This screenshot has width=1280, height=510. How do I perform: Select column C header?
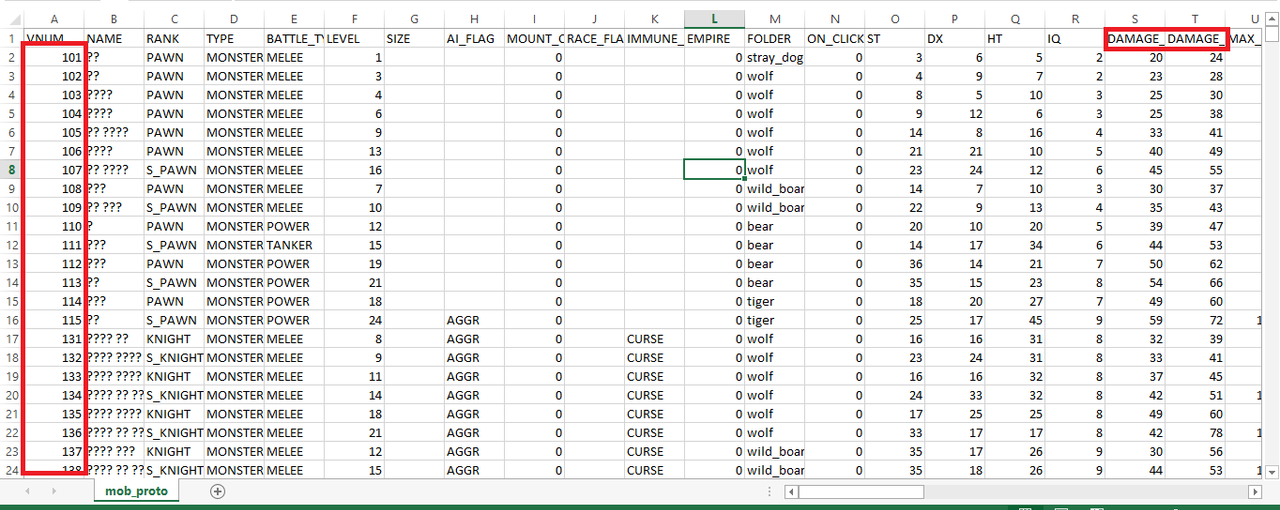pos(174,19)
